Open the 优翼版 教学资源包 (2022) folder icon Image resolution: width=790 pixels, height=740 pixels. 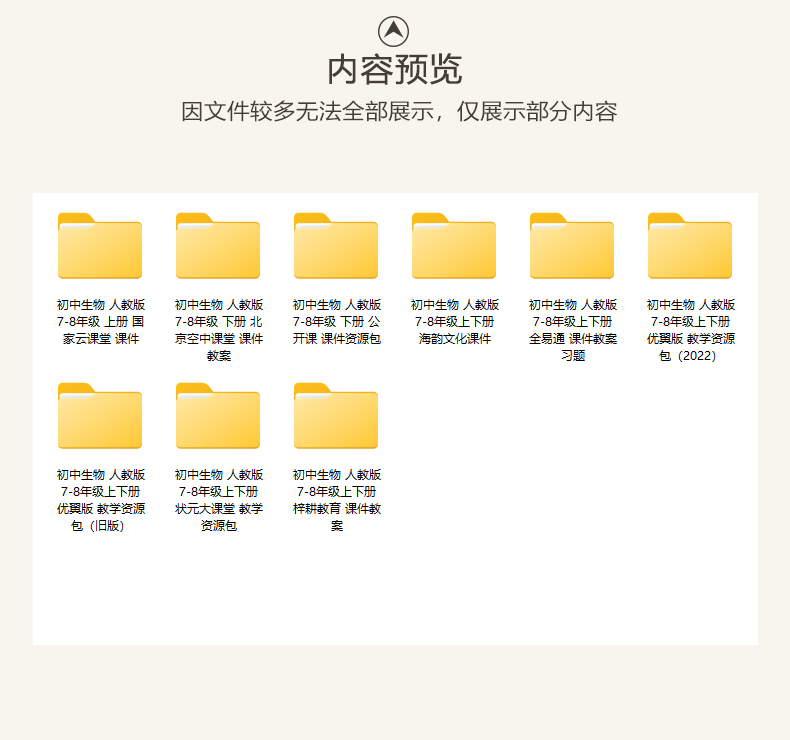(x=690, y=246)
